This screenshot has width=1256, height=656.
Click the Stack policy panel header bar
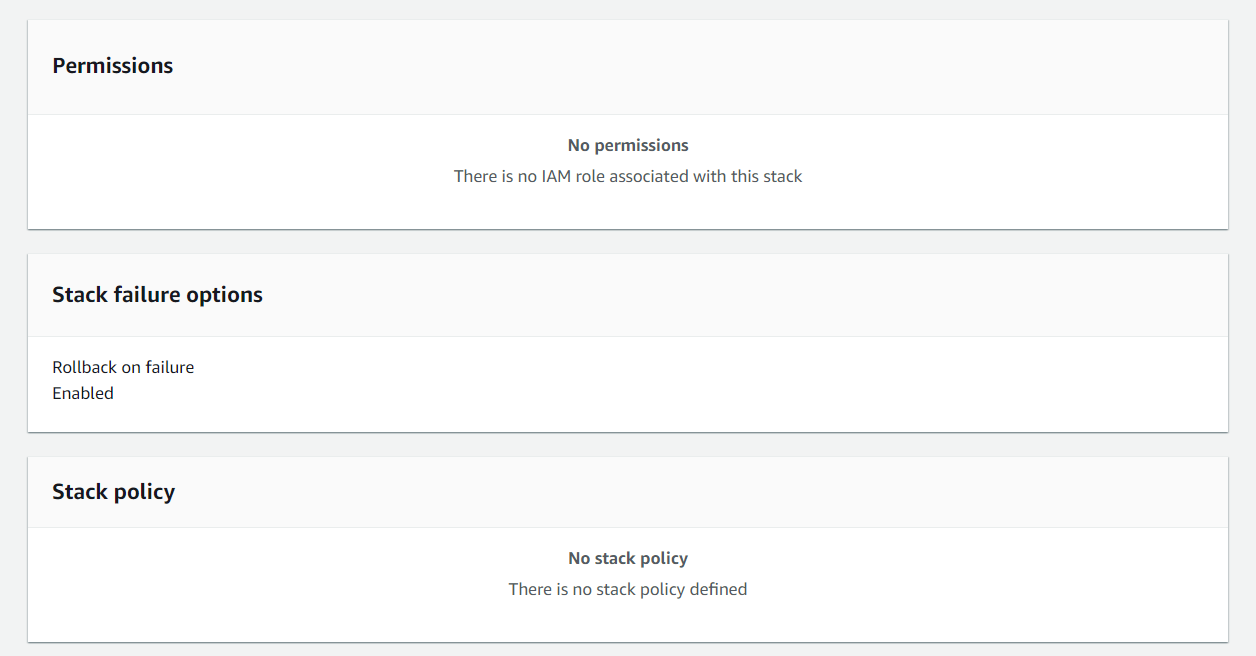(628, 492)
